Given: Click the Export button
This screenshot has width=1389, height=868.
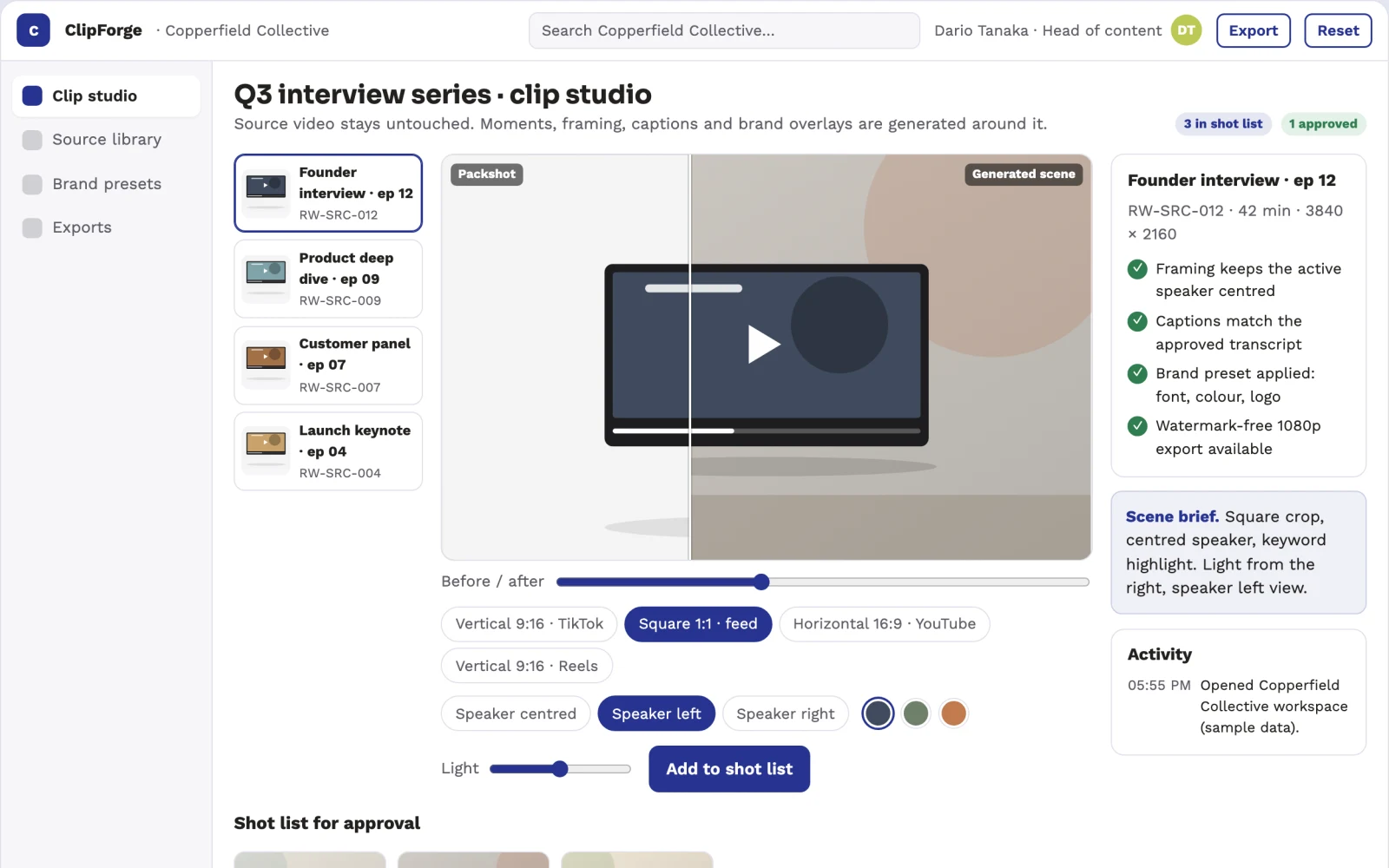Looking at the screenshot, I should [1253, 30].
